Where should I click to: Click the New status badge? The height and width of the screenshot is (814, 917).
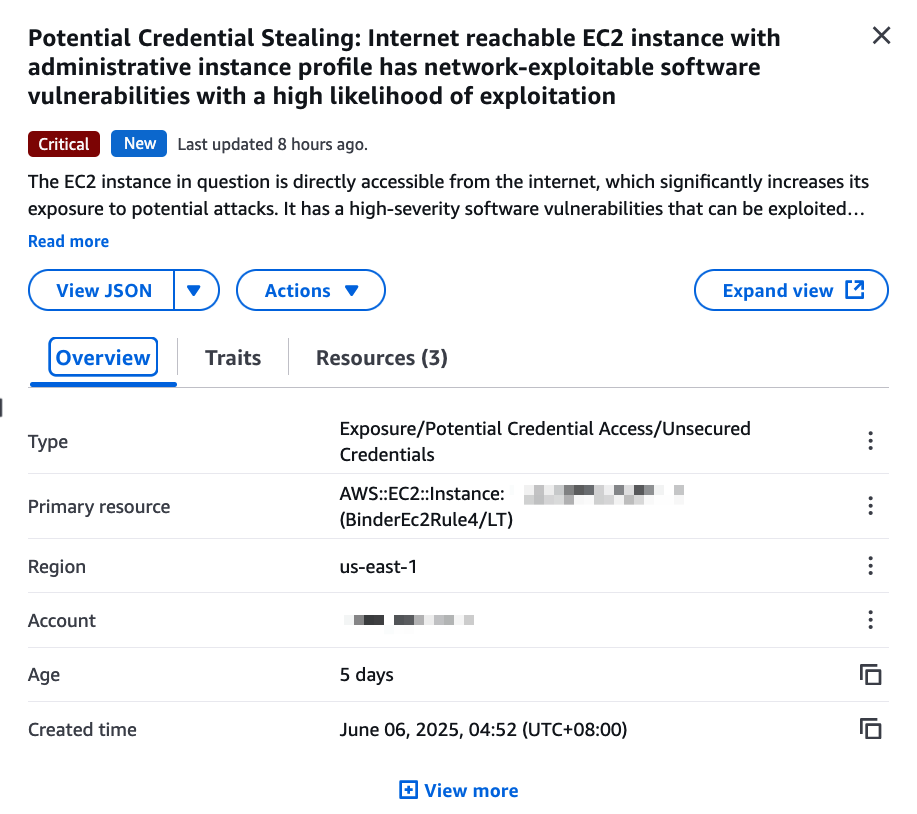click(139, 143)
